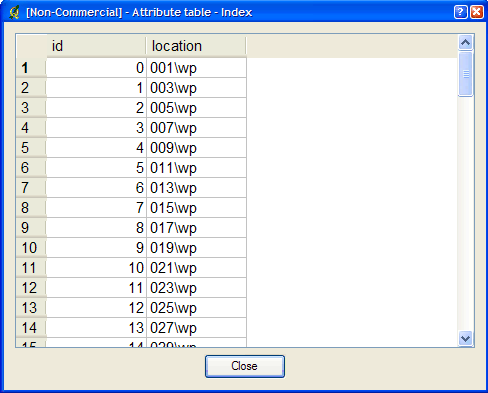Click the scroll down arrow
Screen dimensions: 488x393
465,338
